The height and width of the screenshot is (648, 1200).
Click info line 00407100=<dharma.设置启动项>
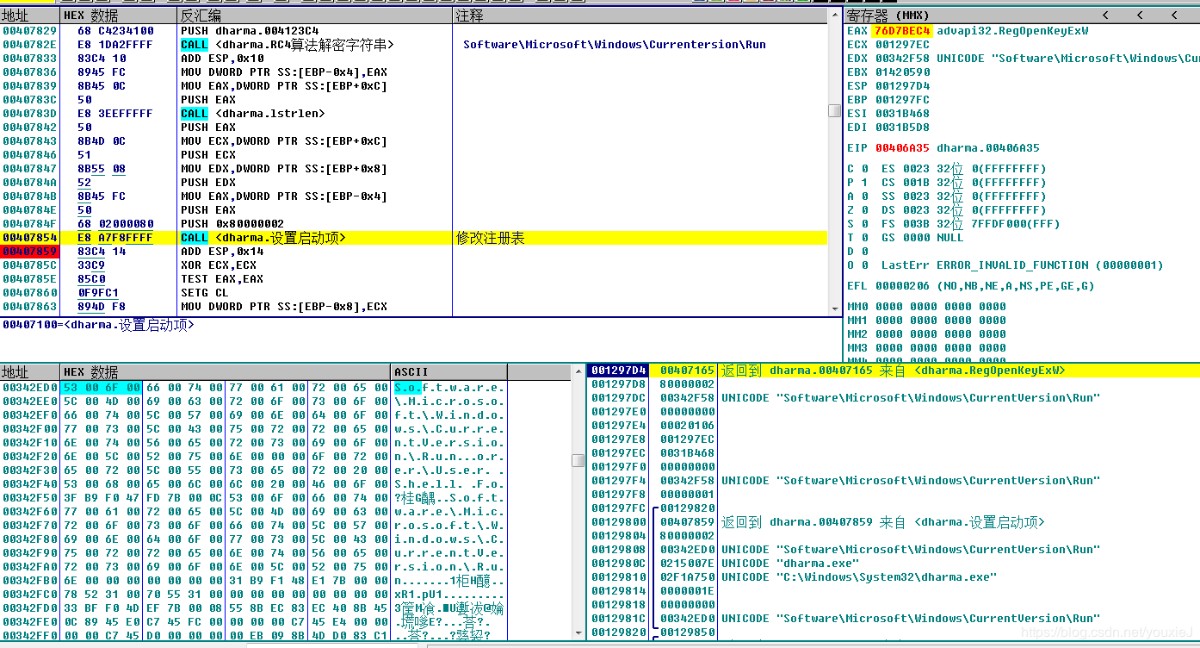coord(98,325)
